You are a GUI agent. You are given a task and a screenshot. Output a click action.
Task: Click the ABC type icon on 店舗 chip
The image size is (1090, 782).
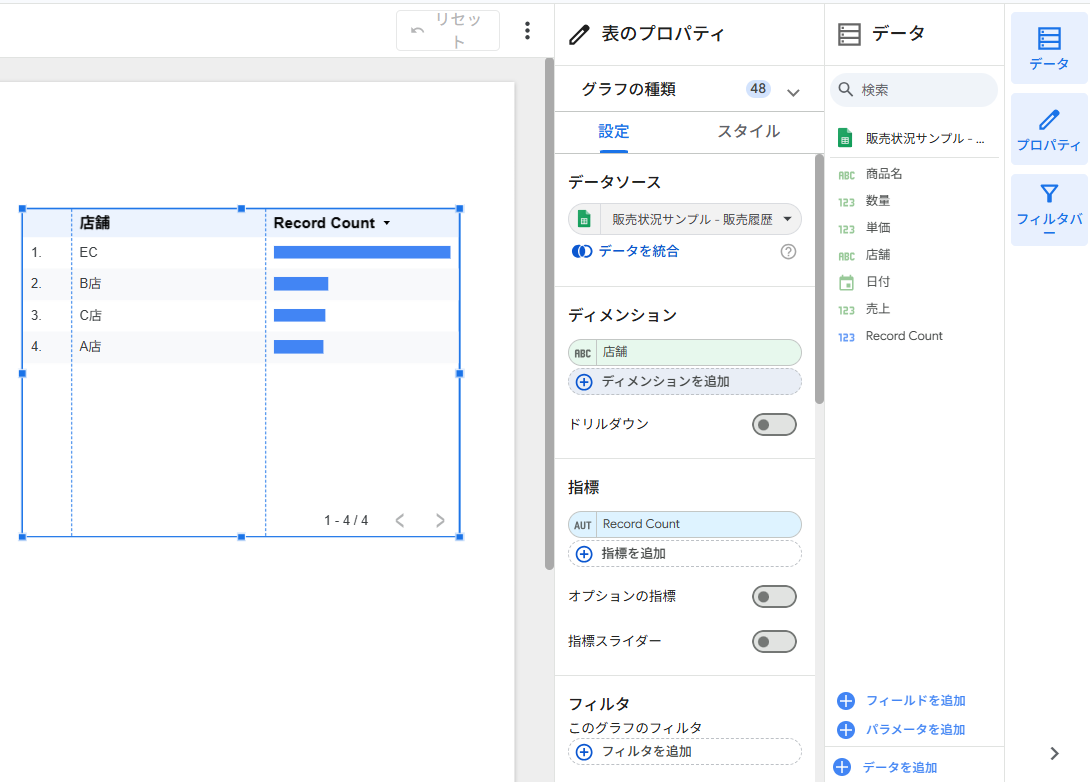[583, 353]
